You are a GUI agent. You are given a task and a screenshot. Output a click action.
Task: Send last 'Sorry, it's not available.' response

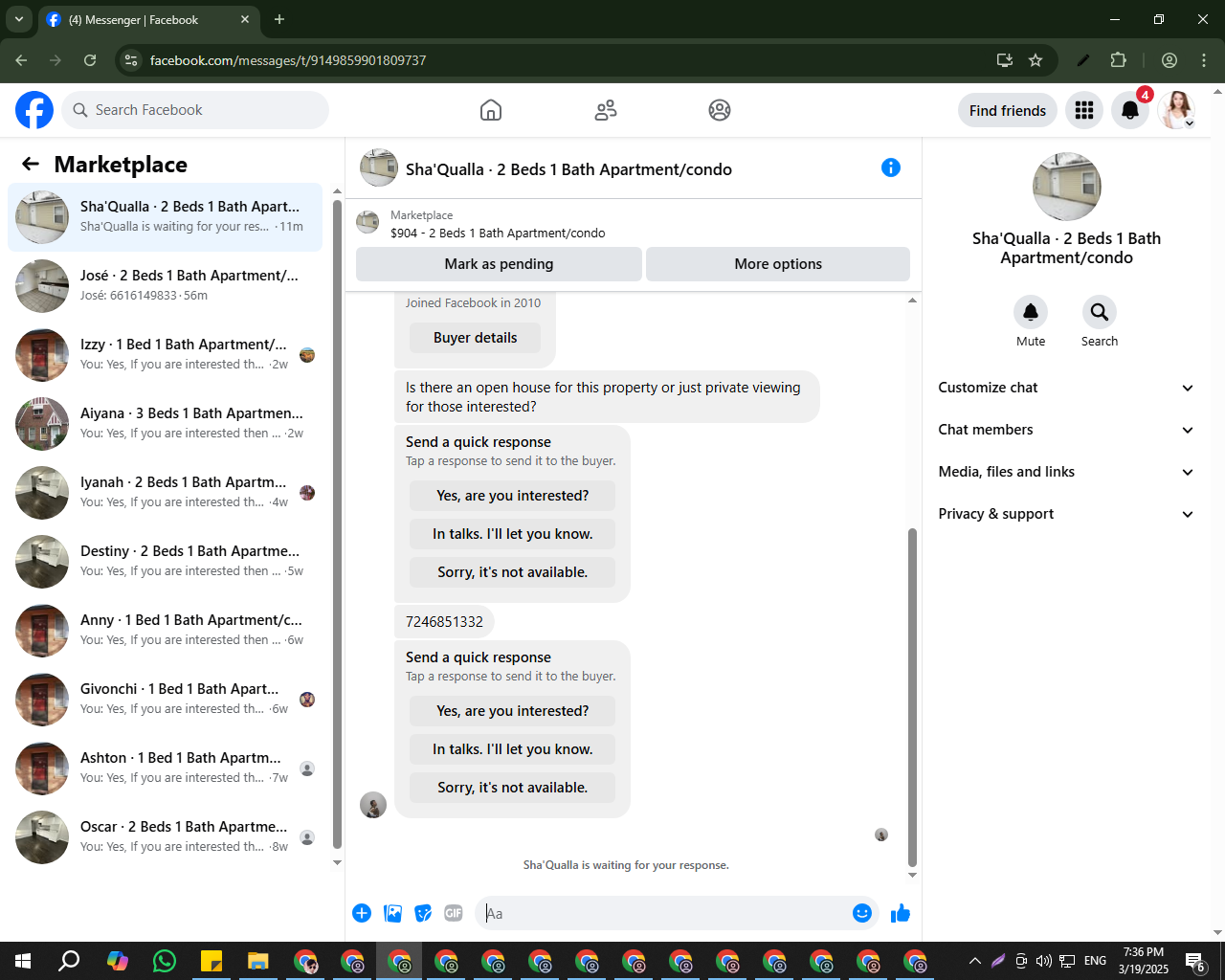512,788
